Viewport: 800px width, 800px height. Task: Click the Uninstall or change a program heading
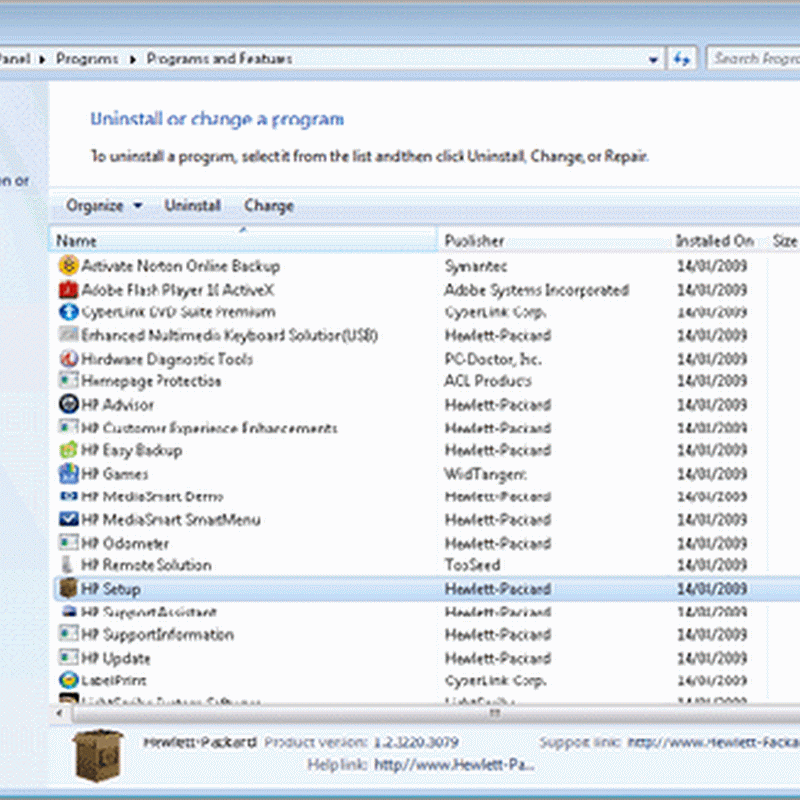217,119
